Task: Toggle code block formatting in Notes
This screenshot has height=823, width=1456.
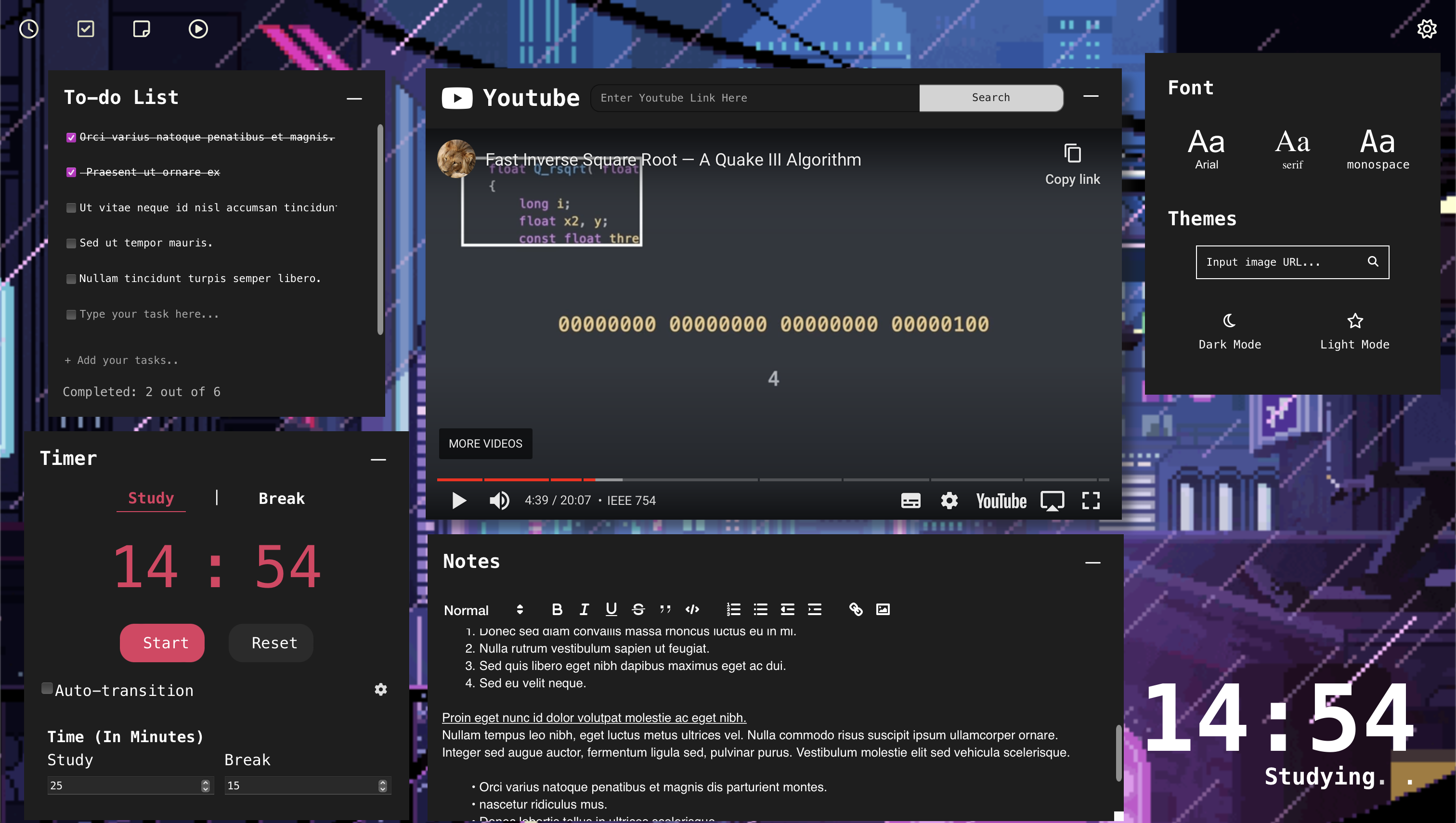Action: click(x=692, y=609)
